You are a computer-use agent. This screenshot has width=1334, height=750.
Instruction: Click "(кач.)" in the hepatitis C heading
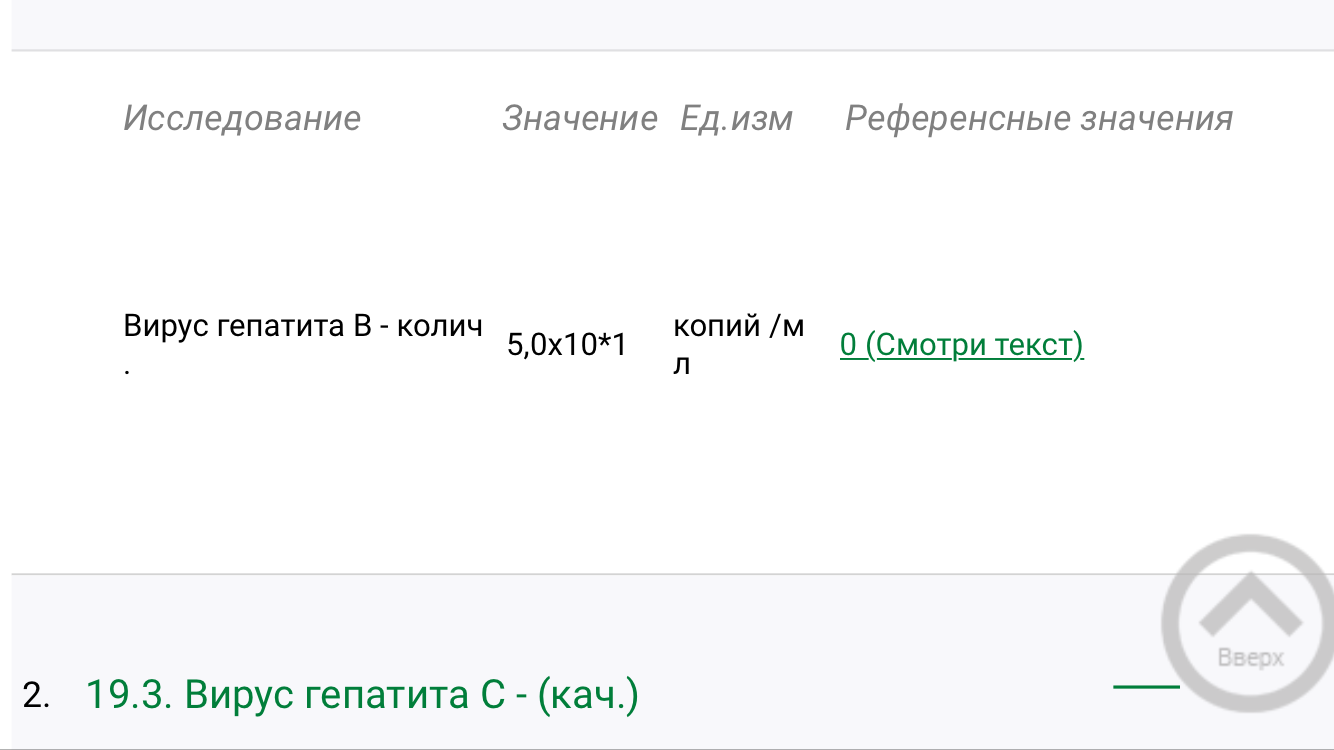coord(588,695)
